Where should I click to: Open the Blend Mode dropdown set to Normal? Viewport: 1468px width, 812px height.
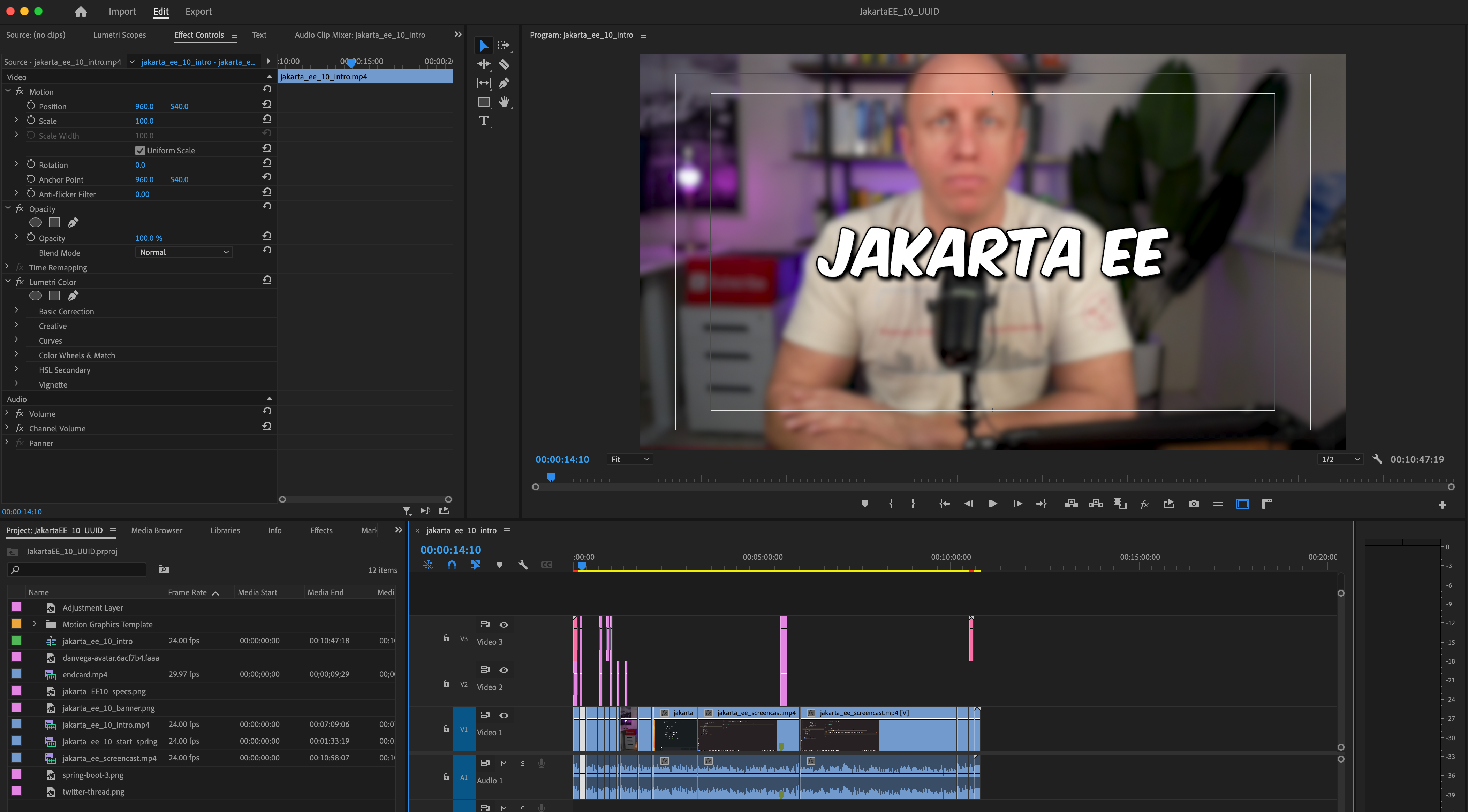coord(183,252)
